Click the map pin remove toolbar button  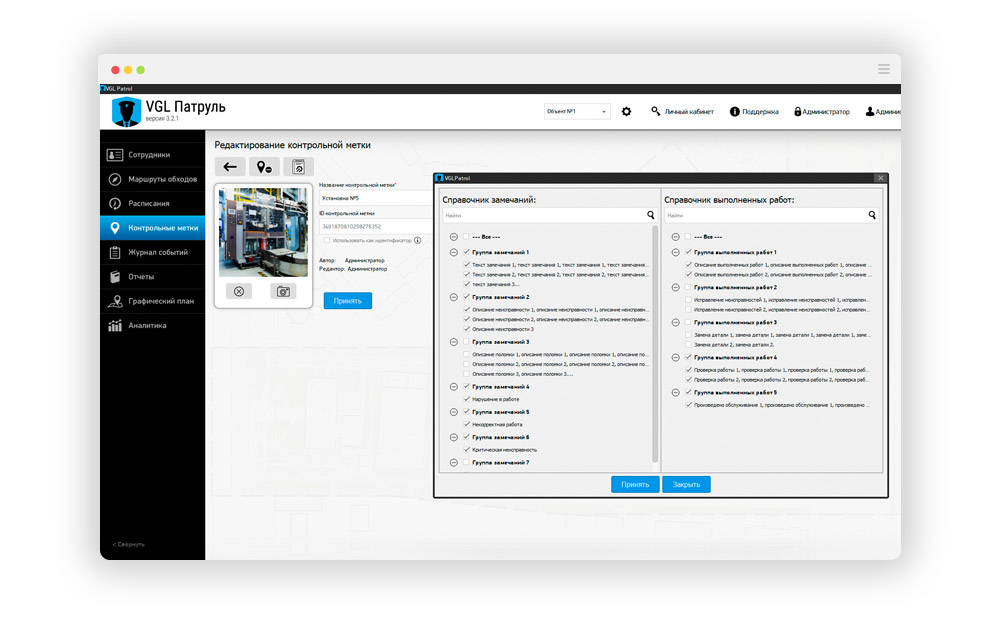click(x=264, y=167)
